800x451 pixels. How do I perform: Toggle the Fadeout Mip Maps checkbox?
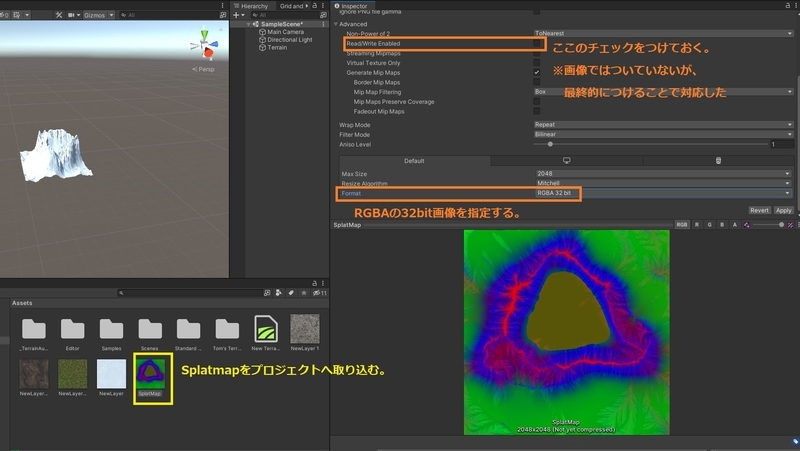(x=537, y=111)
